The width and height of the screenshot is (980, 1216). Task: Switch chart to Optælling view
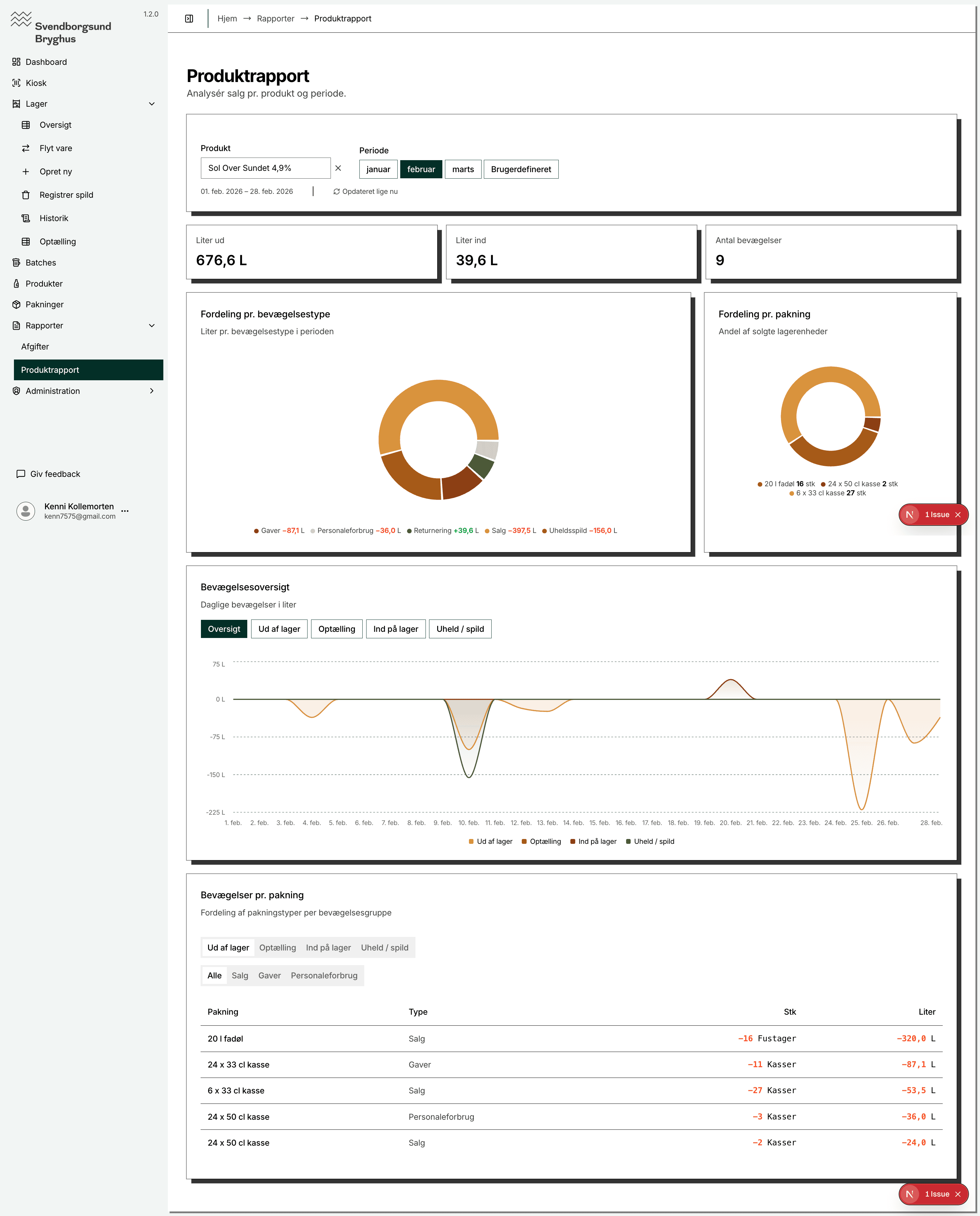pos(337,629)
